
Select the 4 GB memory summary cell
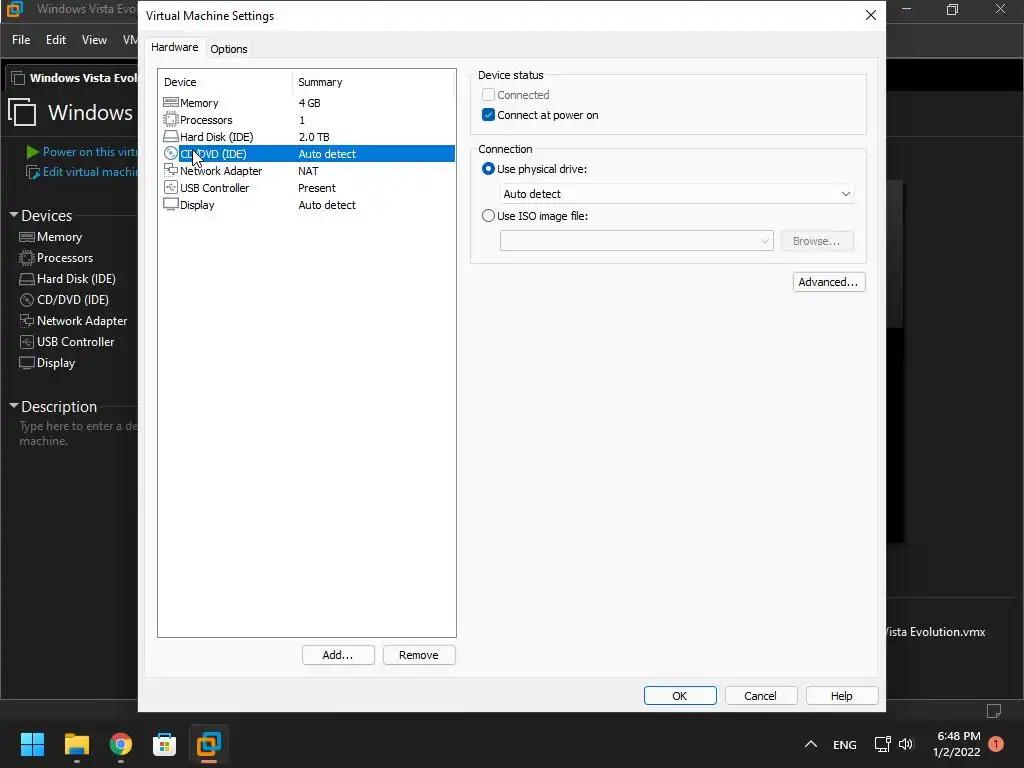[x=310, y=103]
